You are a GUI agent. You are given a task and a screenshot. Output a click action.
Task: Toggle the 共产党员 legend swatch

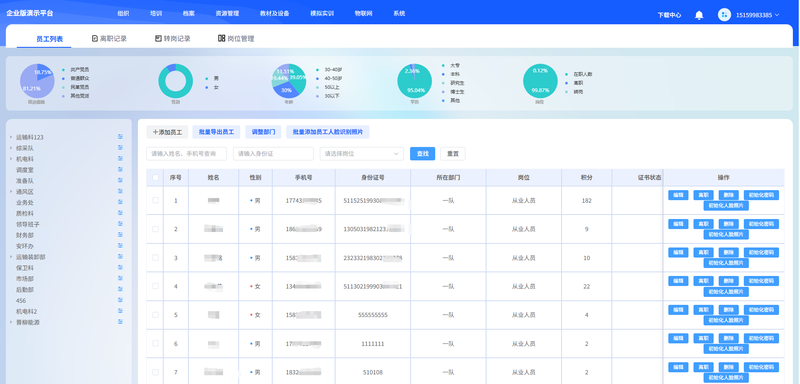coord(63,69)
